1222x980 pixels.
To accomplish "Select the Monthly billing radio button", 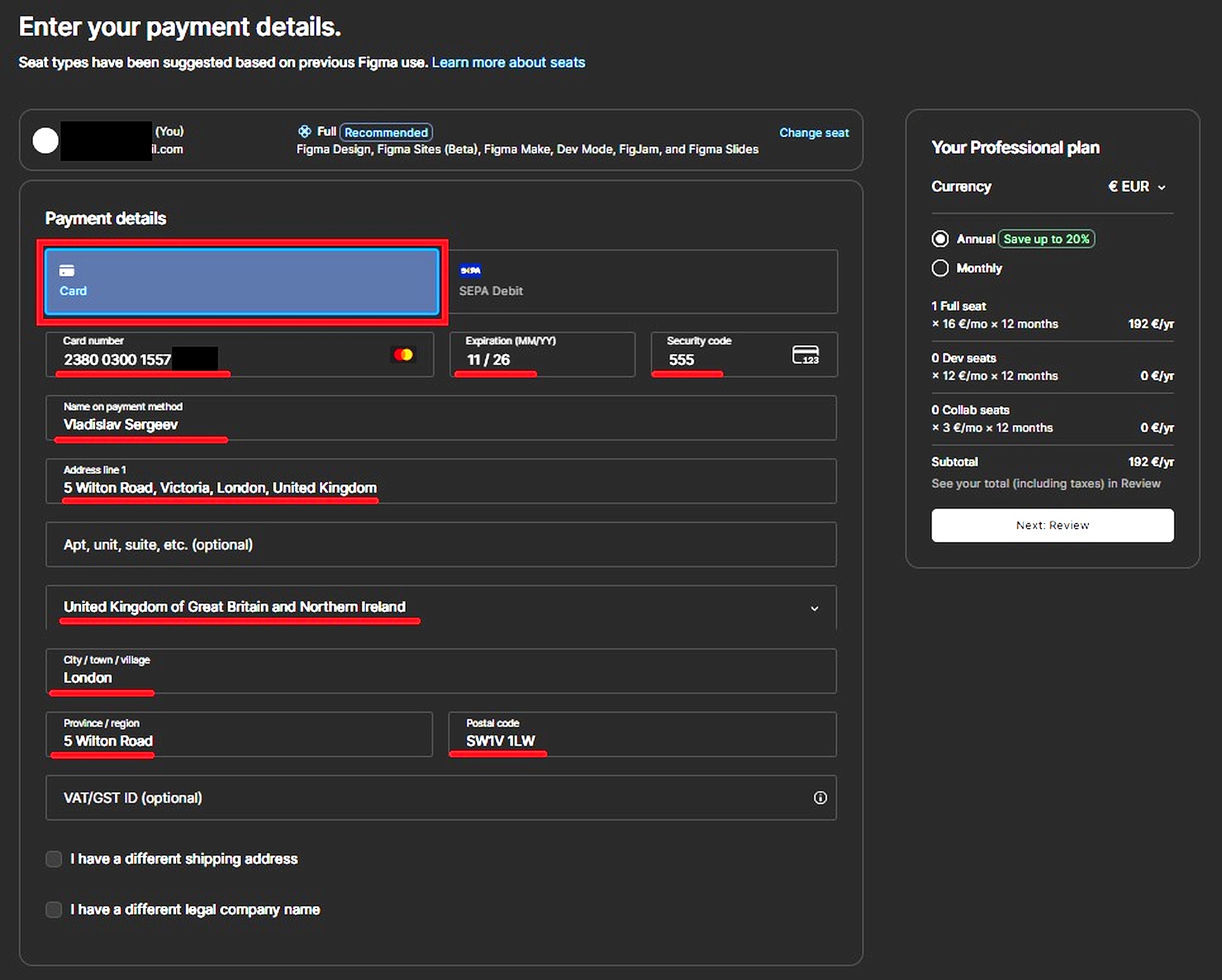I will [x=940, y=268].
